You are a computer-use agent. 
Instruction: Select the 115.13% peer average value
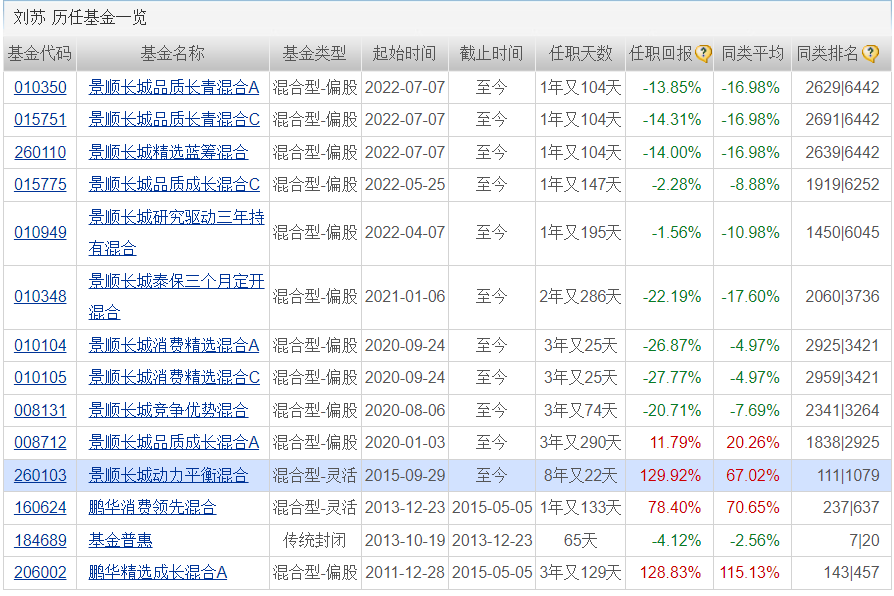(x=749, y=572)
